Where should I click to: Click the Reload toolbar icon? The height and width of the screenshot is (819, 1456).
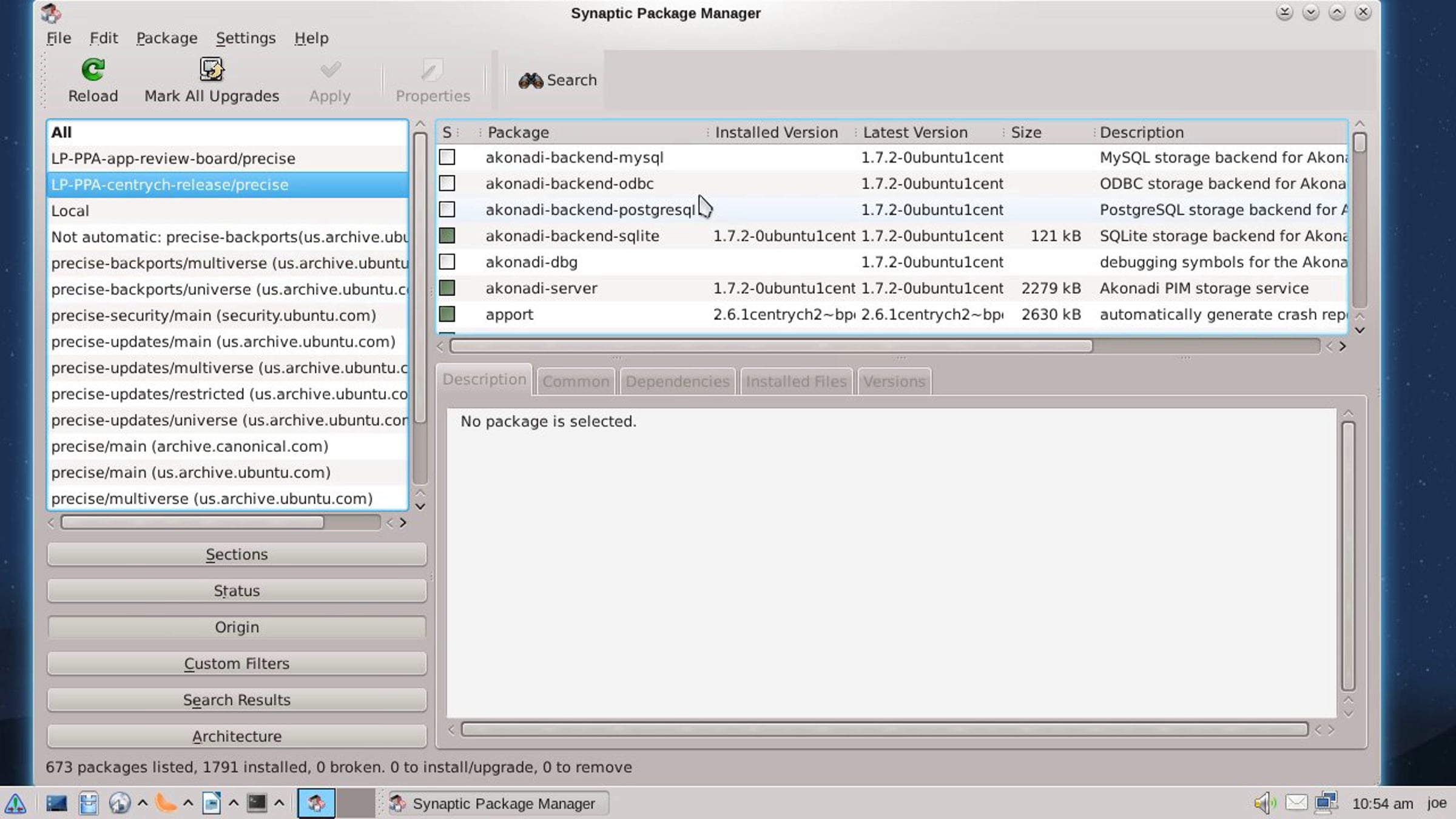pos(93,70)
